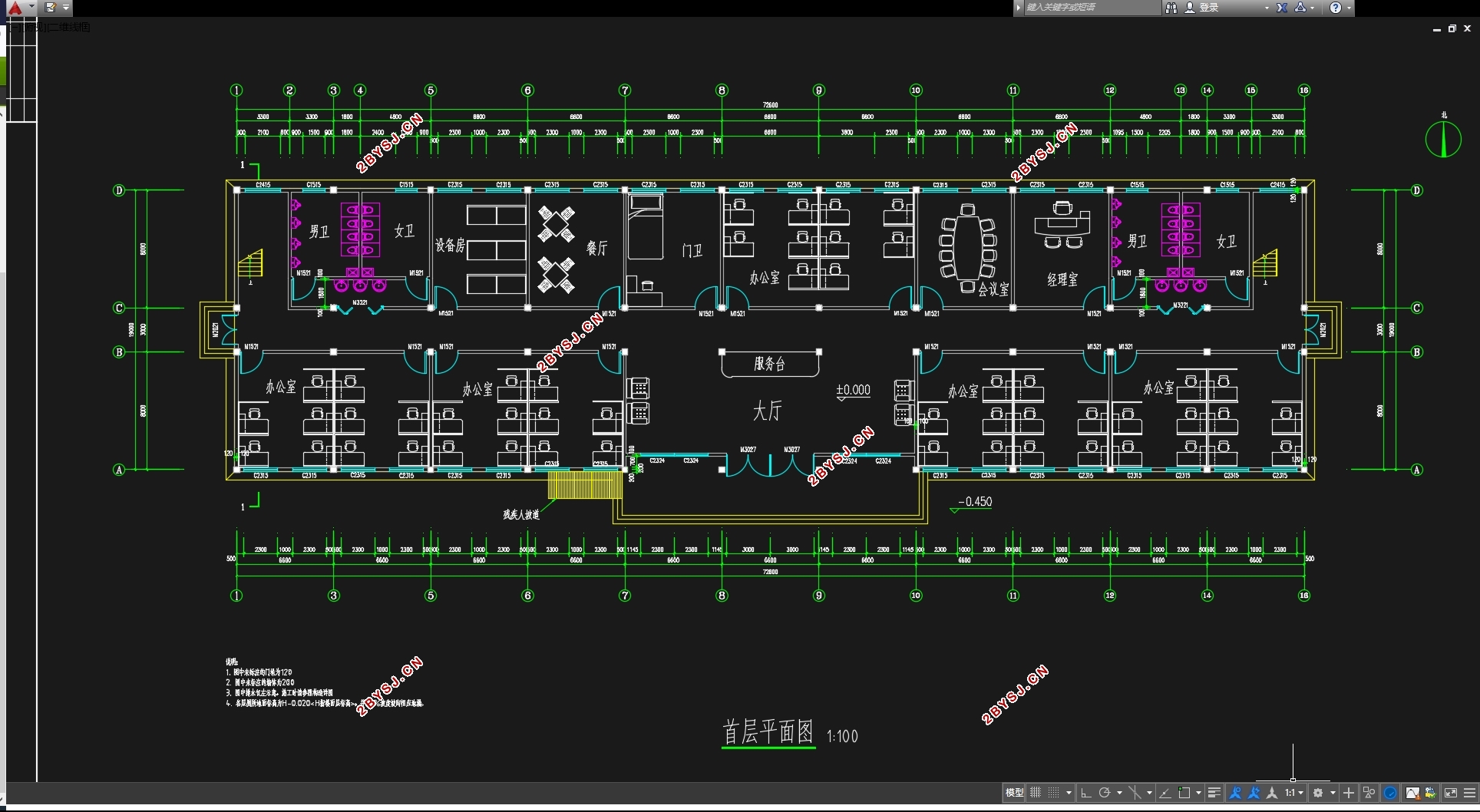Click the 登录 sign-in button
Screen dimensions: 1480x812
[1202, 8]
